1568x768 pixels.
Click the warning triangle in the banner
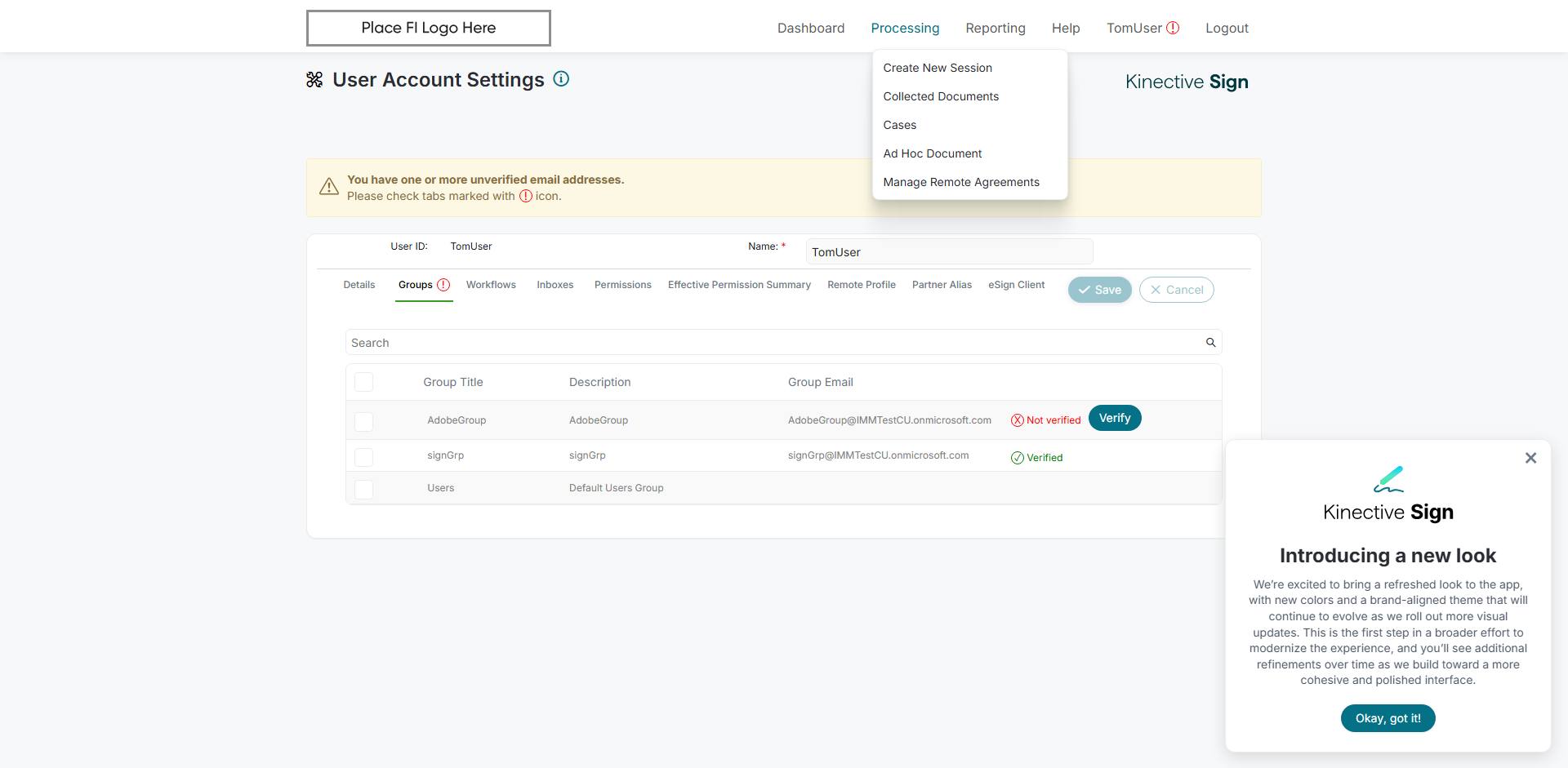(329, 187)
